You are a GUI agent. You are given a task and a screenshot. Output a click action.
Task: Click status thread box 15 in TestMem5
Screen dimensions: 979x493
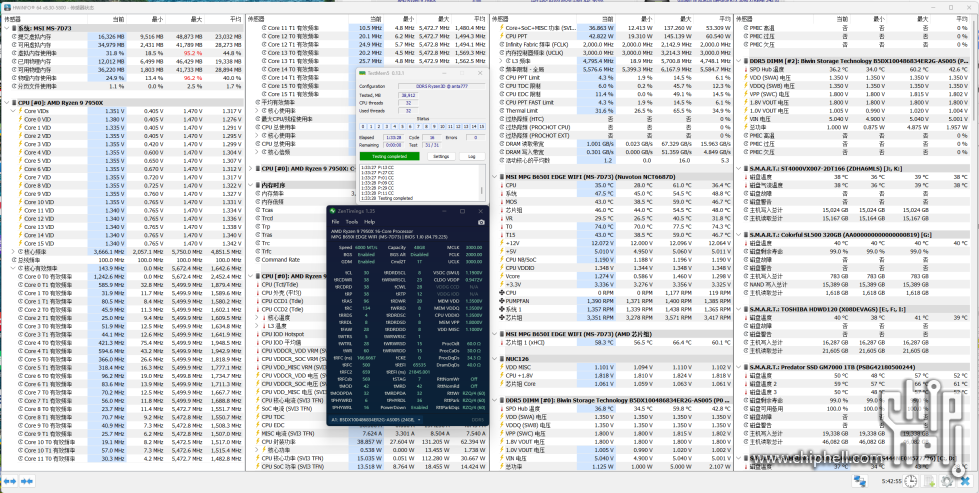(481, 127)
